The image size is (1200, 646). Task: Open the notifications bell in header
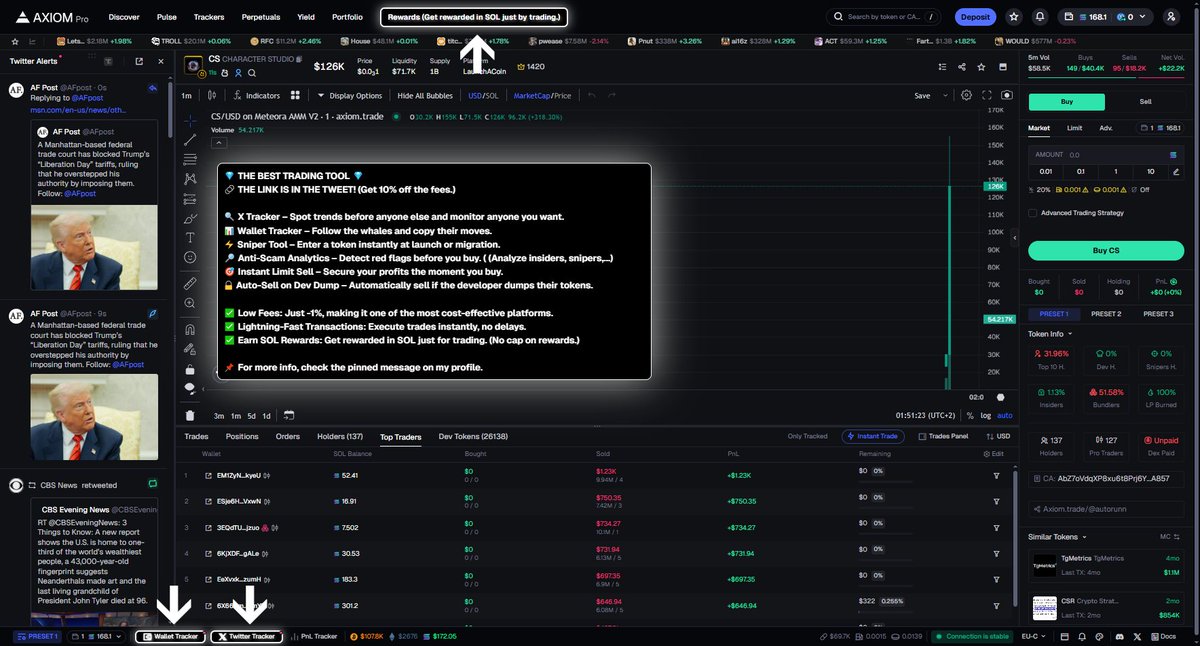1040,17
